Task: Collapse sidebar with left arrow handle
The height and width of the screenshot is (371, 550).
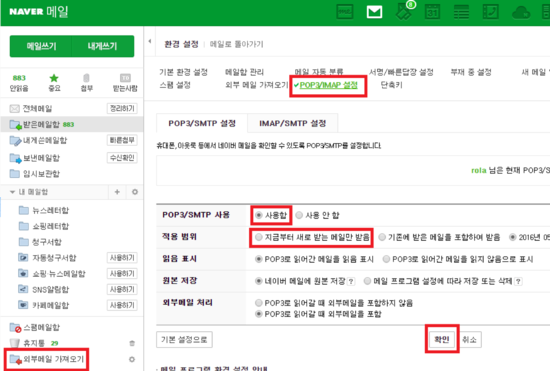Action: point(150,41)
